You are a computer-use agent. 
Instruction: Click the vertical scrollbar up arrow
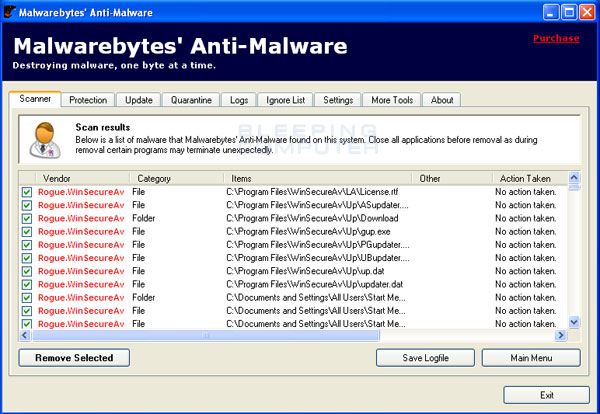point(574,178)
